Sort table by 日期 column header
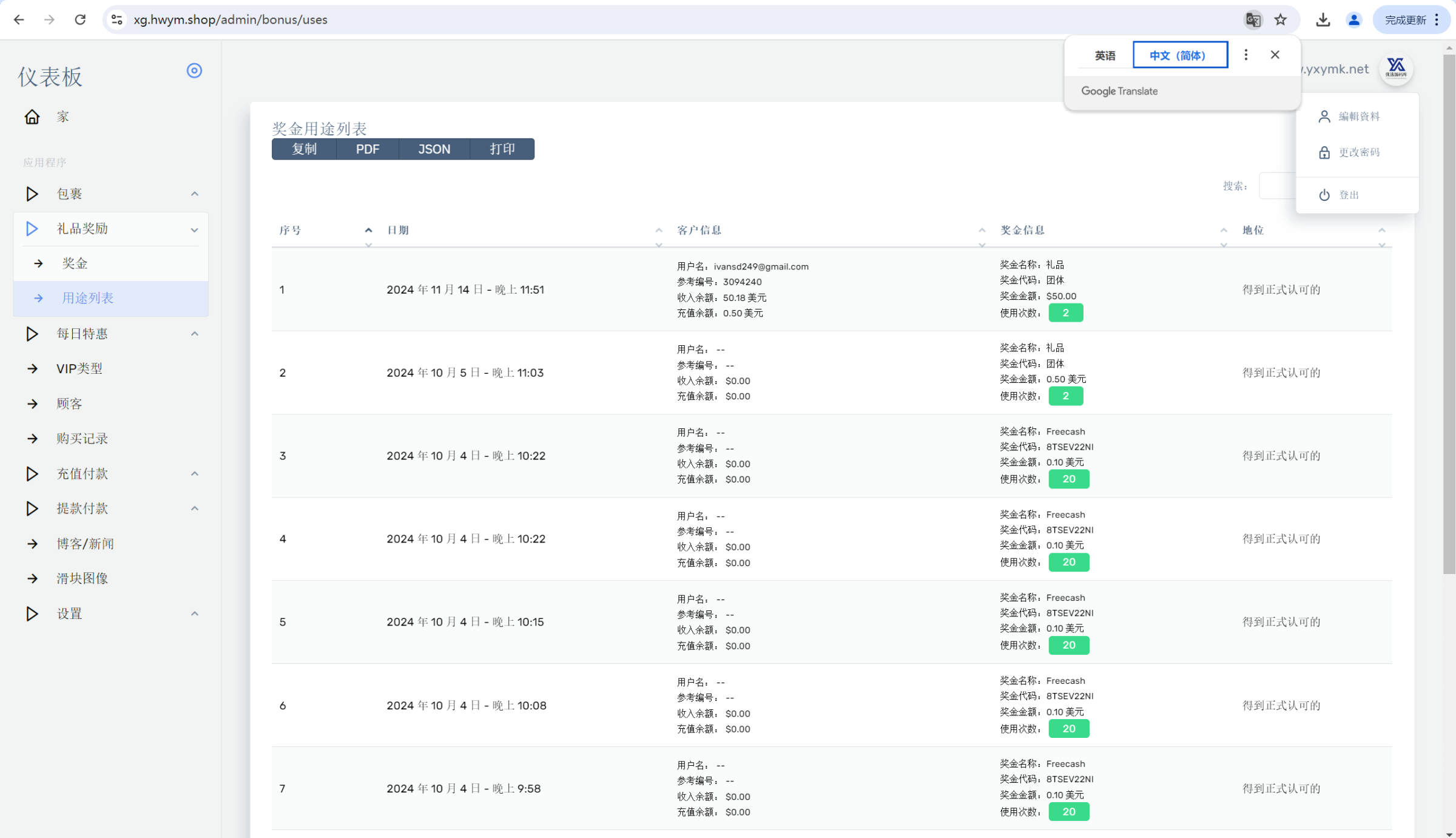1456x838 pixels. 399,231
